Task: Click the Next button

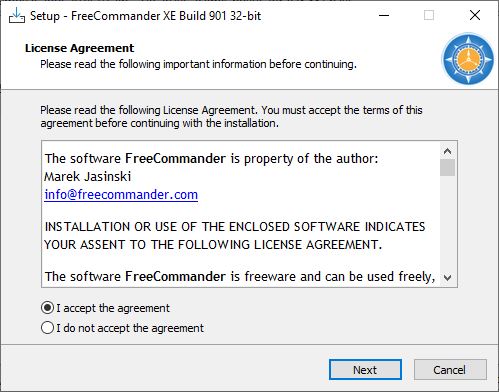Action: coord(365,370)
